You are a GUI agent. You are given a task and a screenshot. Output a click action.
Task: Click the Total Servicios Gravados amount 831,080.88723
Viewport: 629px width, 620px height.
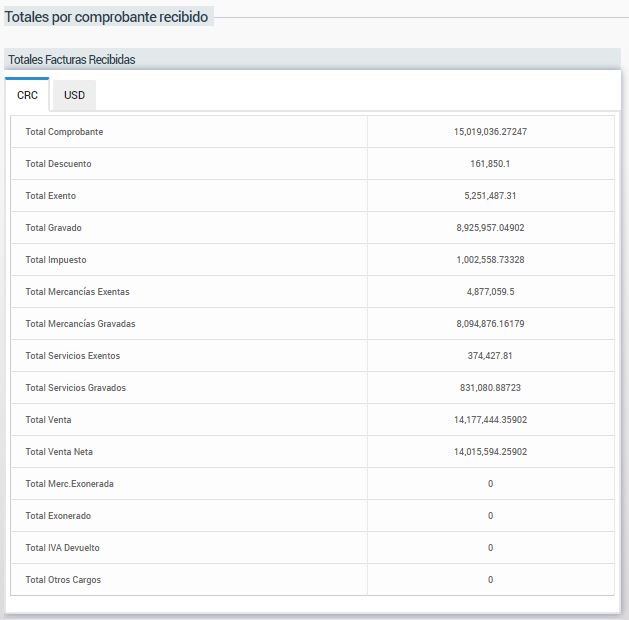pyautogui.click(x=490, y=388)
